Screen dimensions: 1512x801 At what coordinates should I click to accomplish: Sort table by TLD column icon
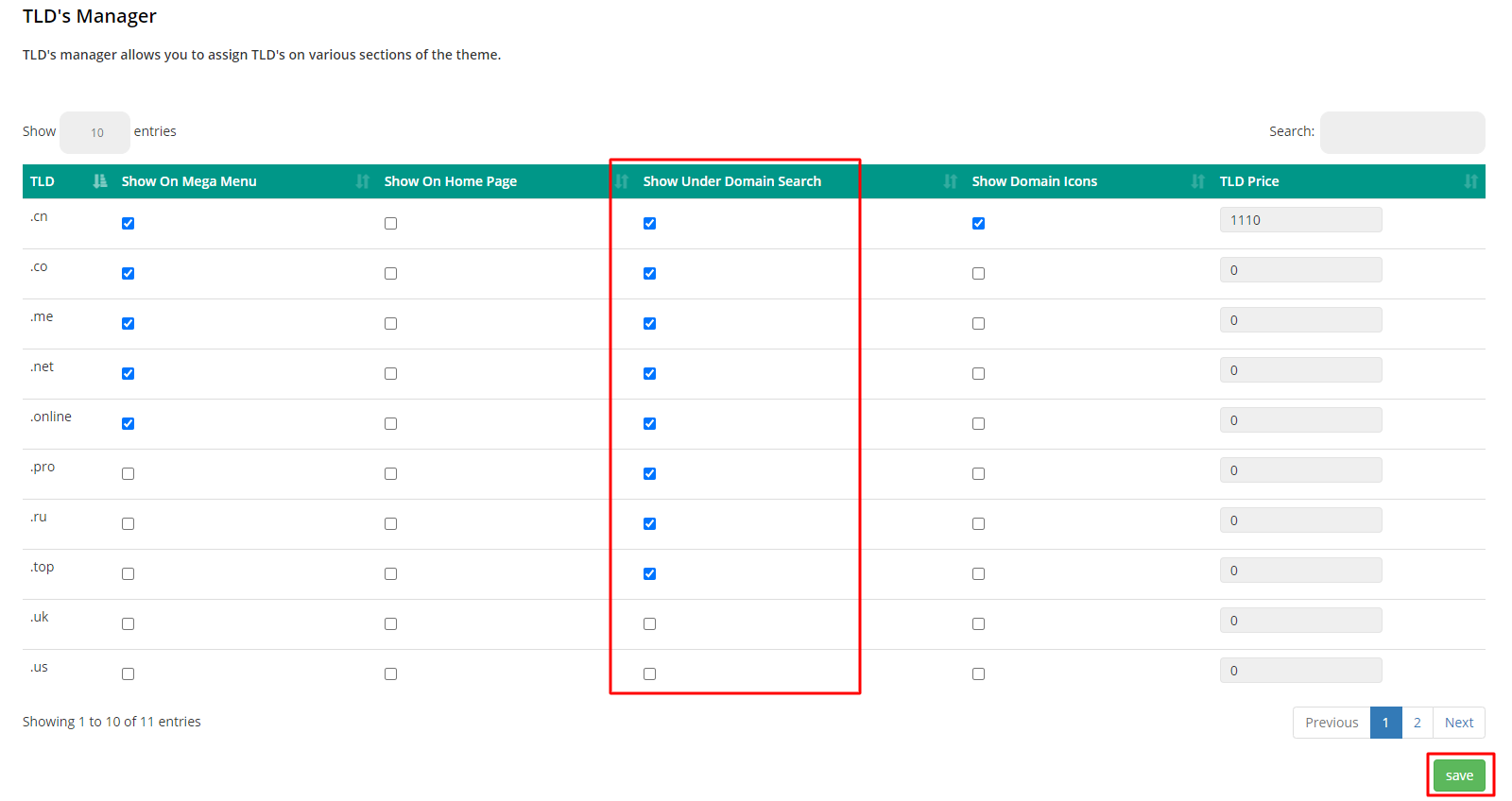click(x=99, y=181)
